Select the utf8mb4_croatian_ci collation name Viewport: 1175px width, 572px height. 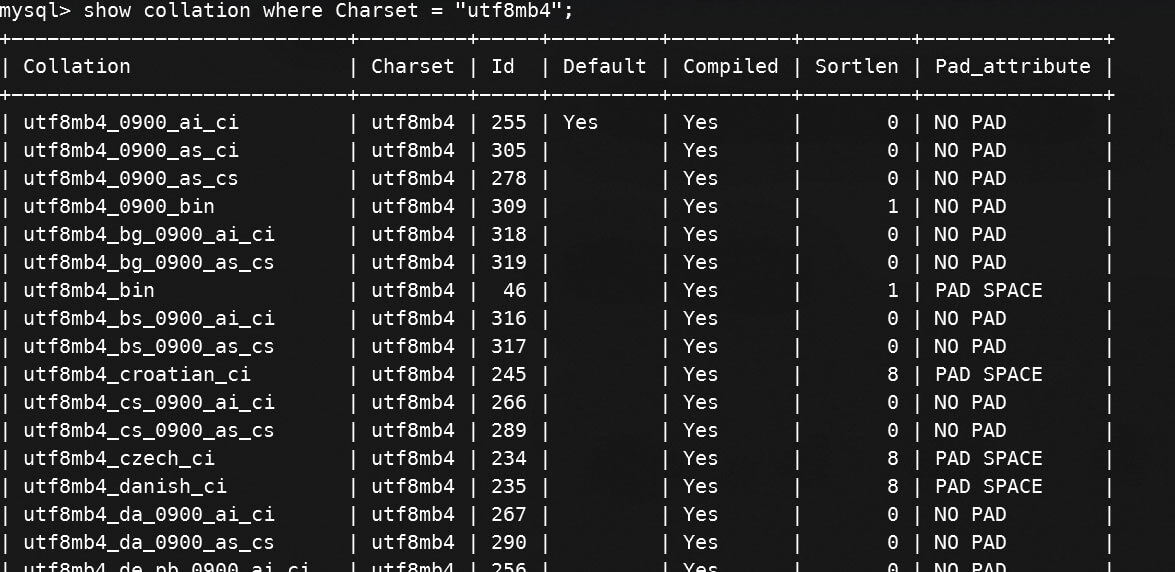[x=137, y=374]
